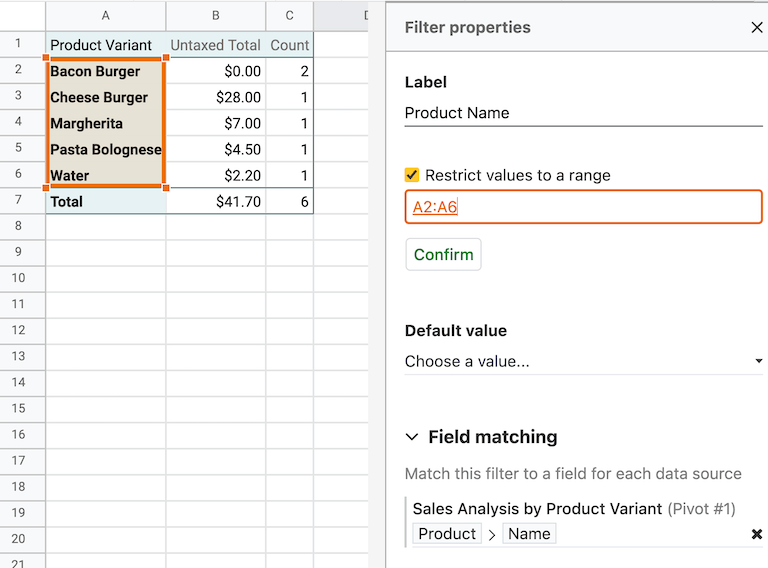Click the Product Variant header cell

104,45
